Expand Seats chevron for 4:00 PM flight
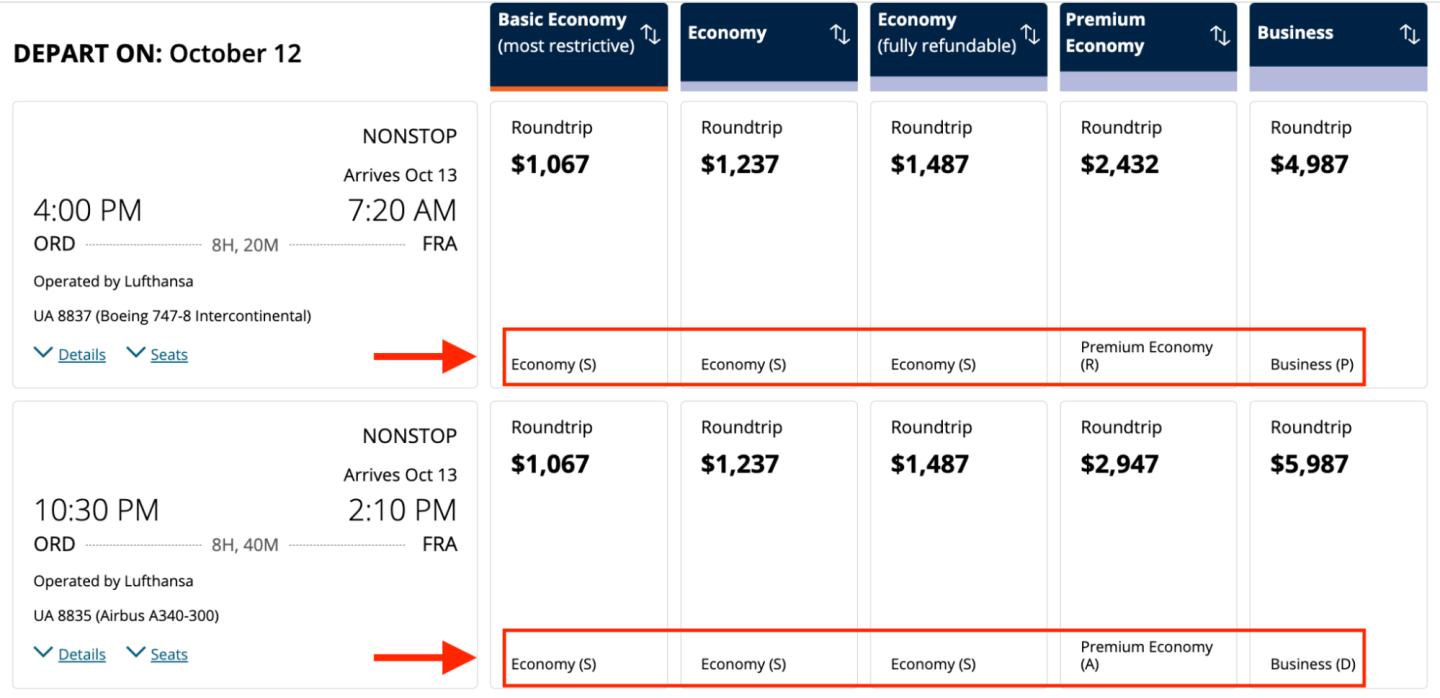Screen dimensions: 1440x698 [136, 353]
